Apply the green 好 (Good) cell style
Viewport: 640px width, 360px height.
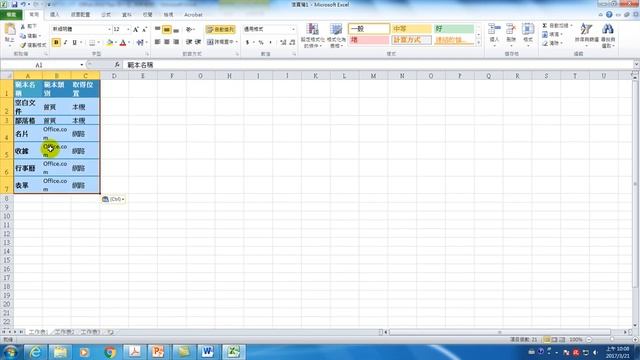click(x=454, y=29)
